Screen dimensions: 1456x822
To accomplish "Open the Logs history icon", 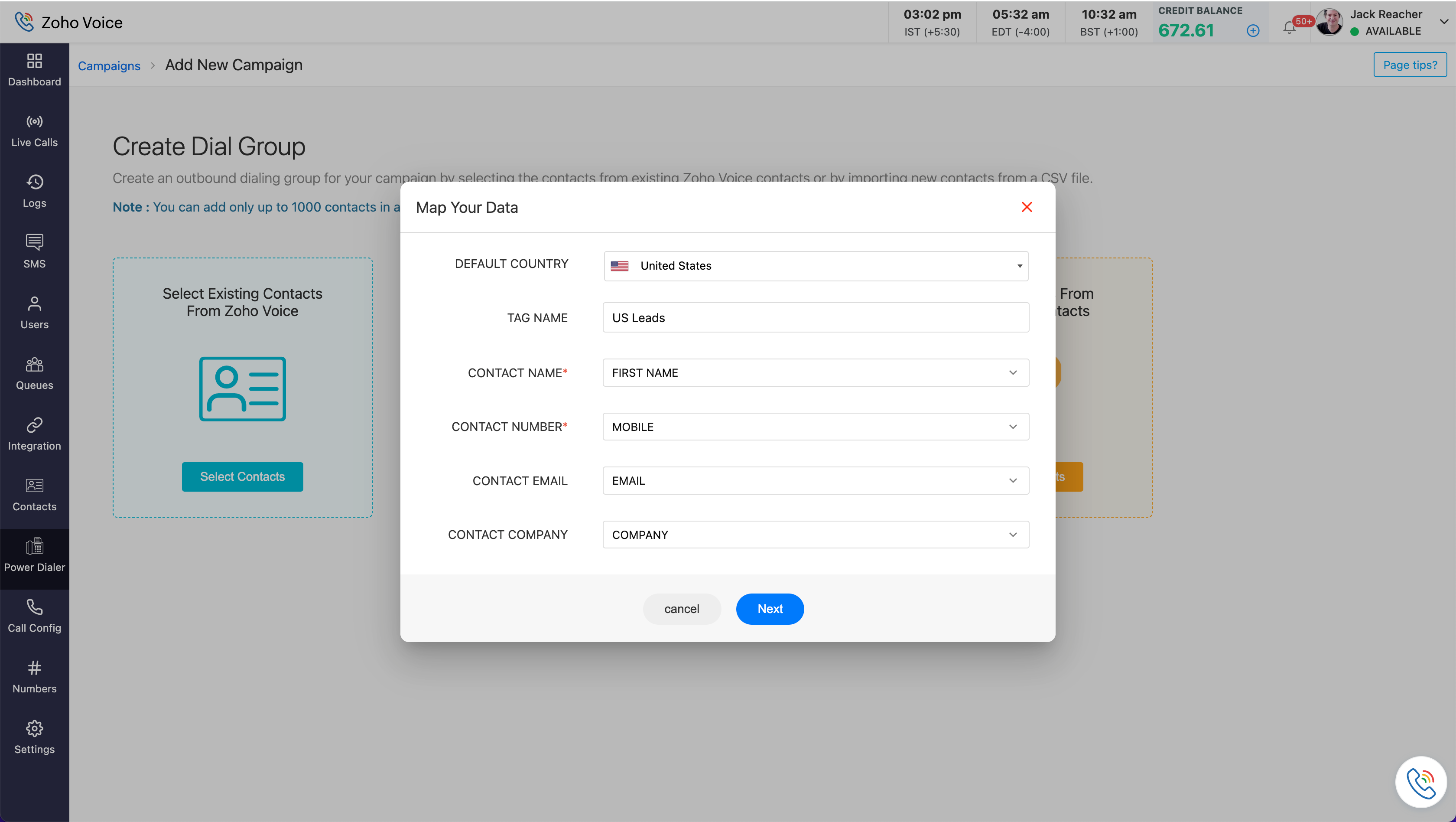I will tap(35, 182).
